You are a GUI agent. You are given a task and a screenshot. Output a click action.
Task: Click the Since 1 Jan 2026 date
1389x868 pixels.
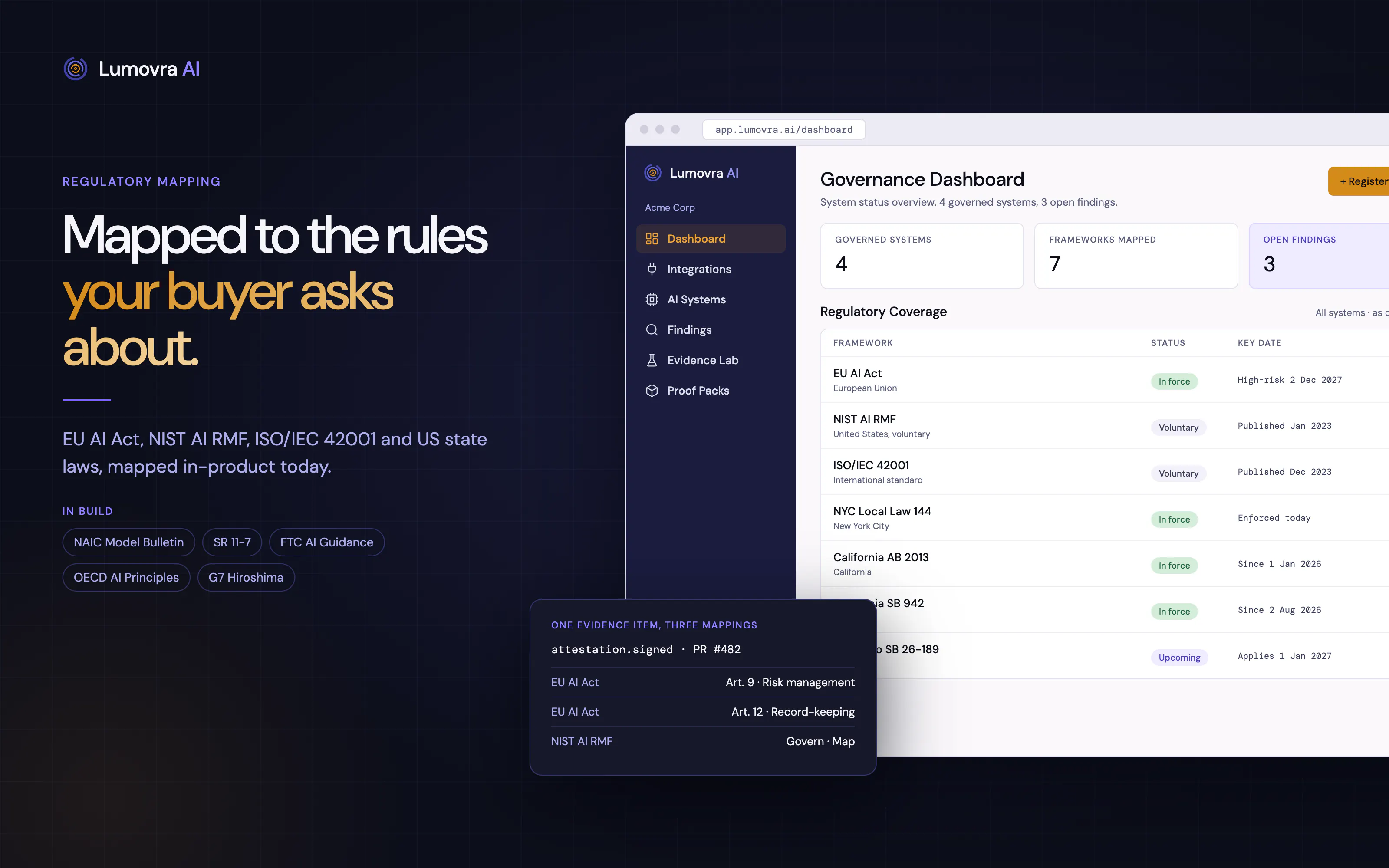[1279, 564]
